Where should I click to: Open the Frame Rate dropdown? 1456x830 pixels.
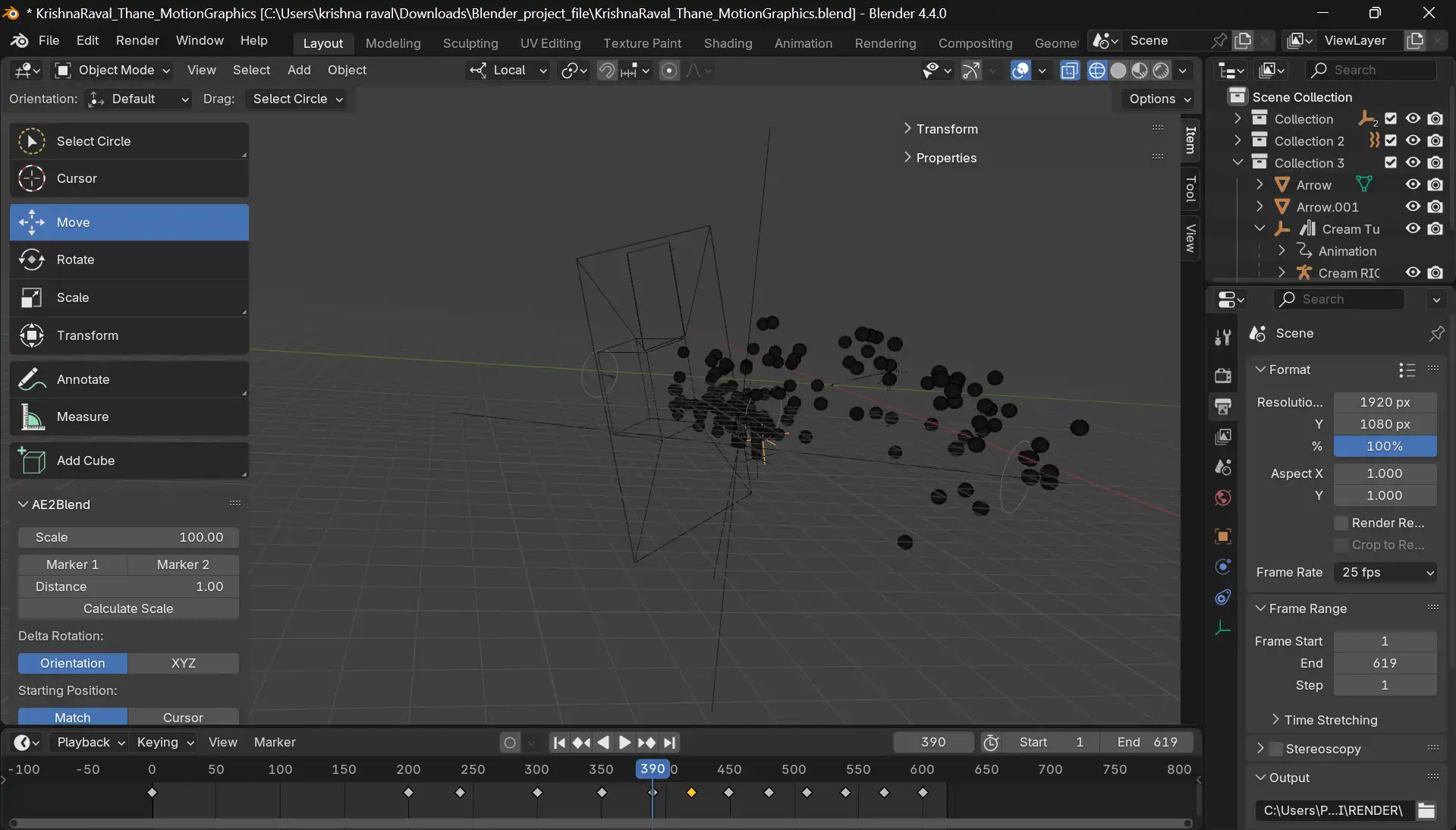click(1385, 572)
